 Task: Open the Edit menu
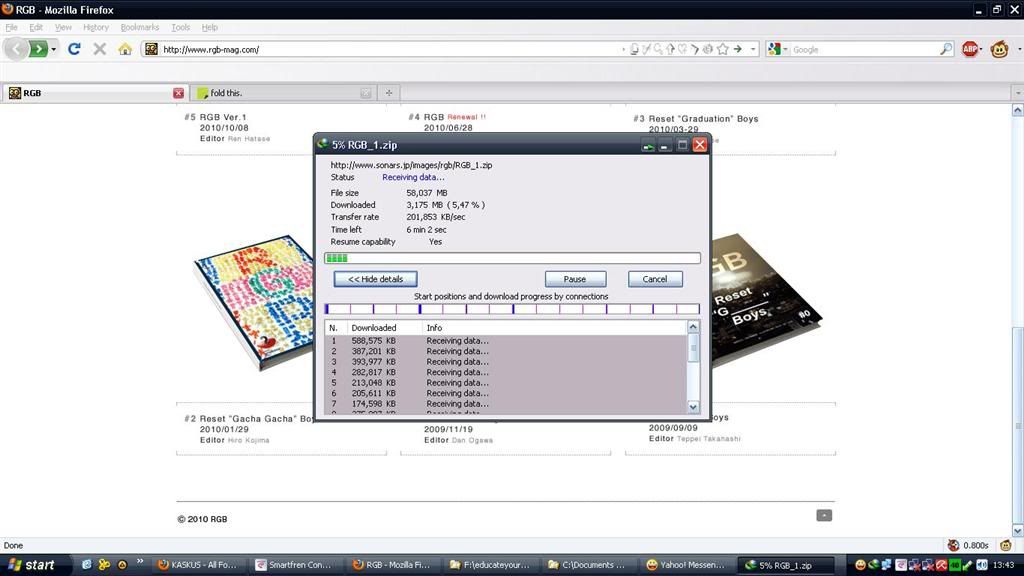tap(36, 27)
